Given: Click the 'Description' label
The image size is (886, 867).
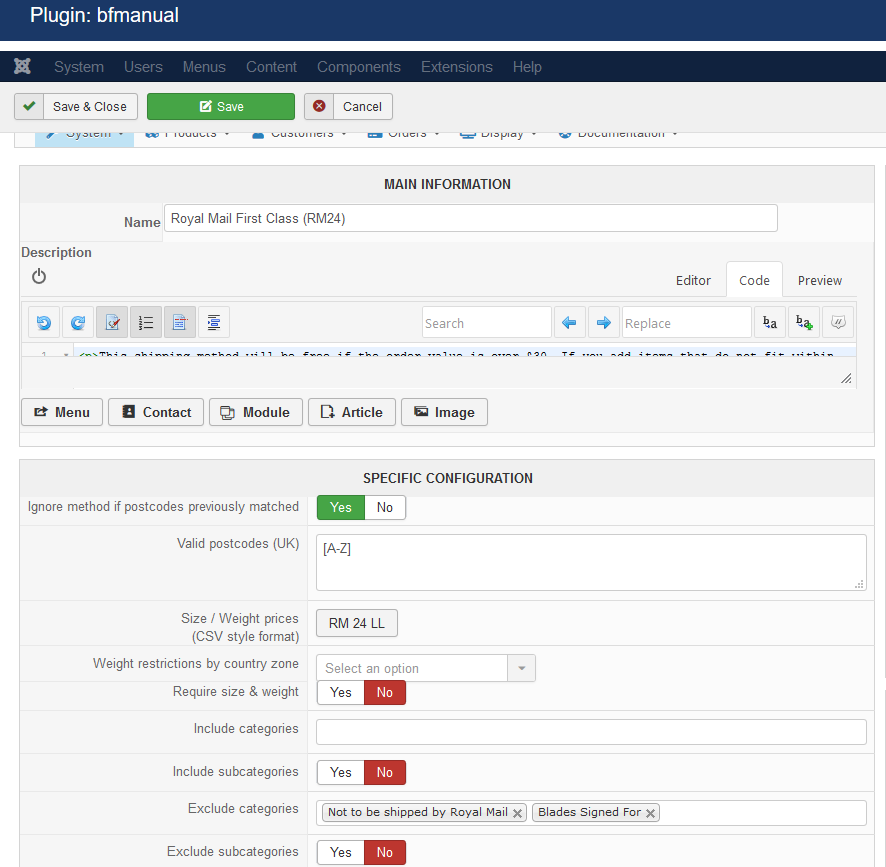Looking at the screenshot, I should 57,252.
